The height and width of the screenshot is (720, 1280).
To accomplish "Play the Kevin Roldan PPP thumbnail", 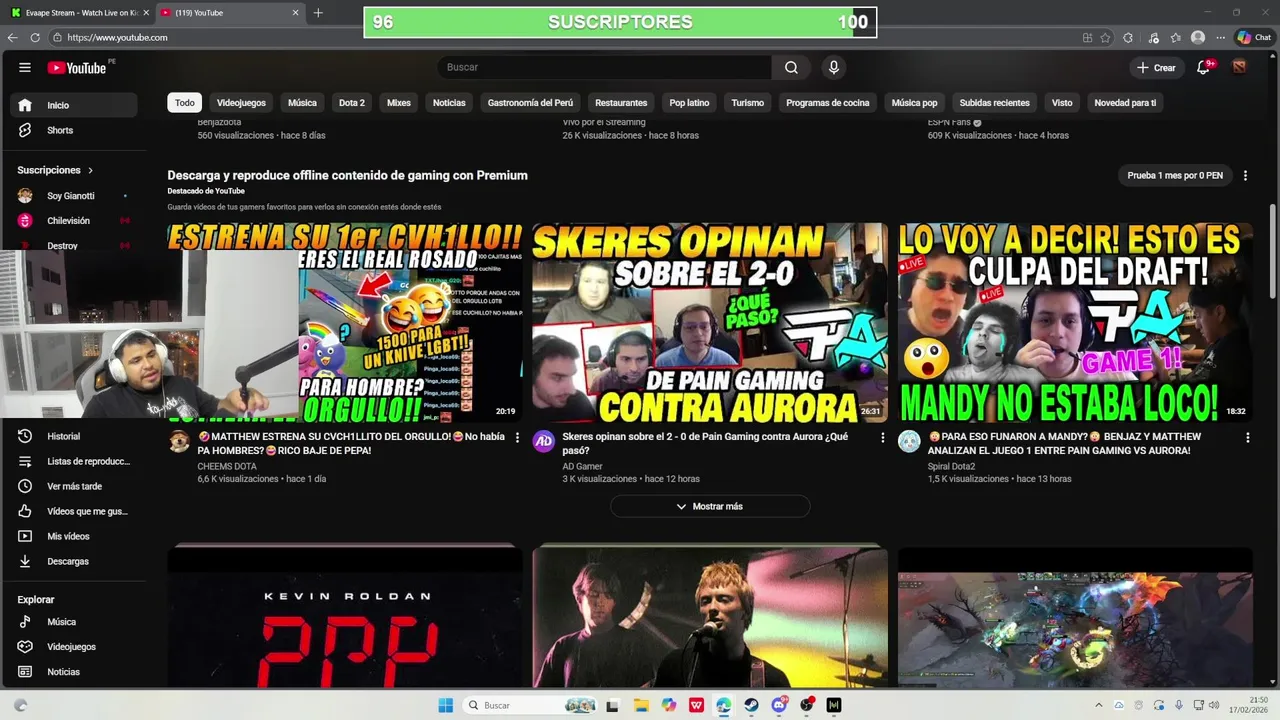I will tap(345, 615).
